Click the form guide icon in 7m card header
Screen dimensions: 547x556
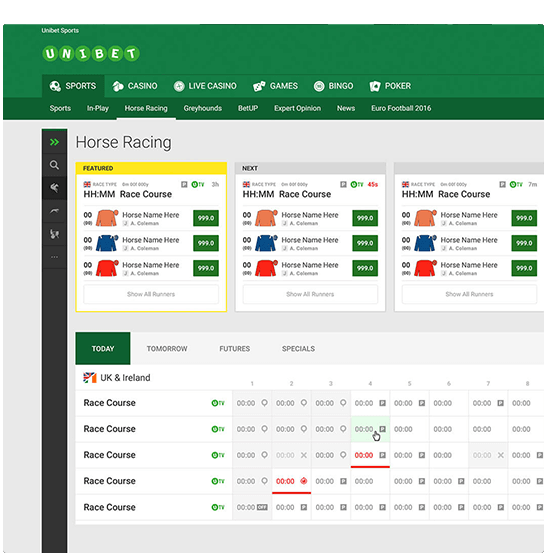(x=502, y=184)
